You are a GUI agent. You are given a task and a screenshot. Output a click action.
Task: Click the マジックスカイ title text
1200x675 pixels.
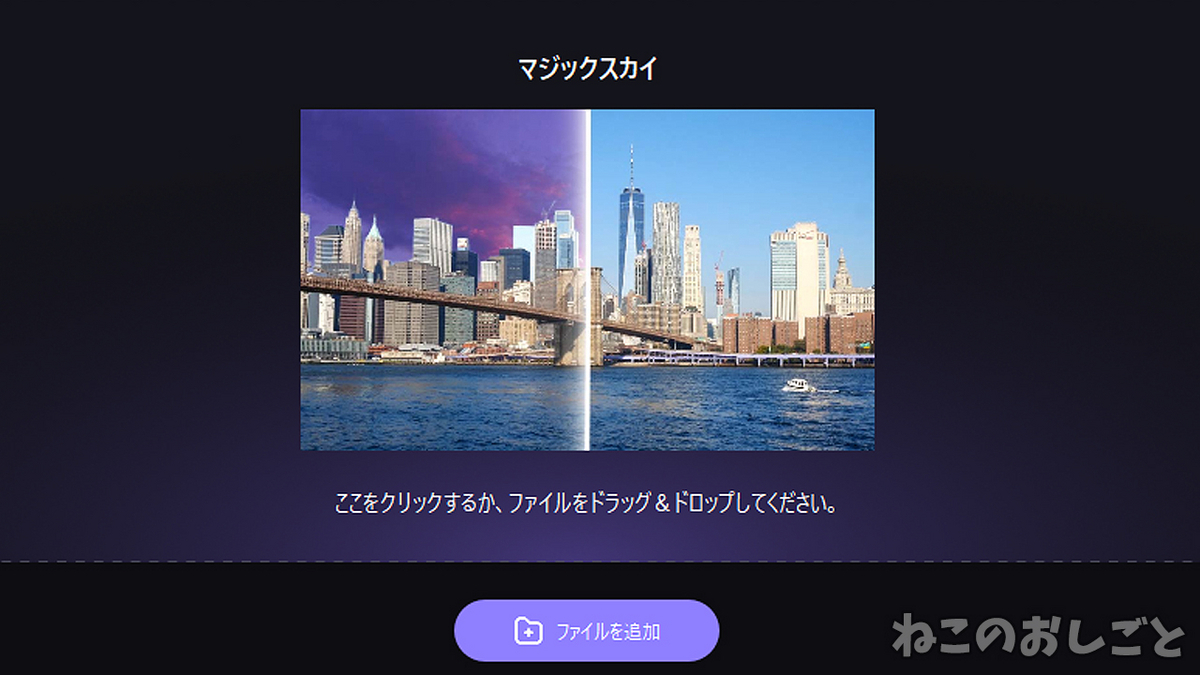587,69
